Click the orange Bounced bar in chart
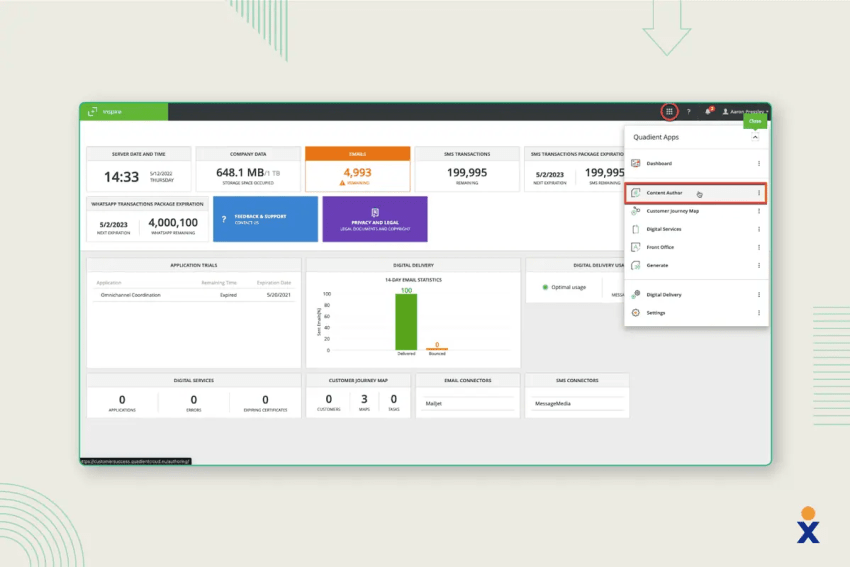The image size is (850, 567). tap(437, 349)
